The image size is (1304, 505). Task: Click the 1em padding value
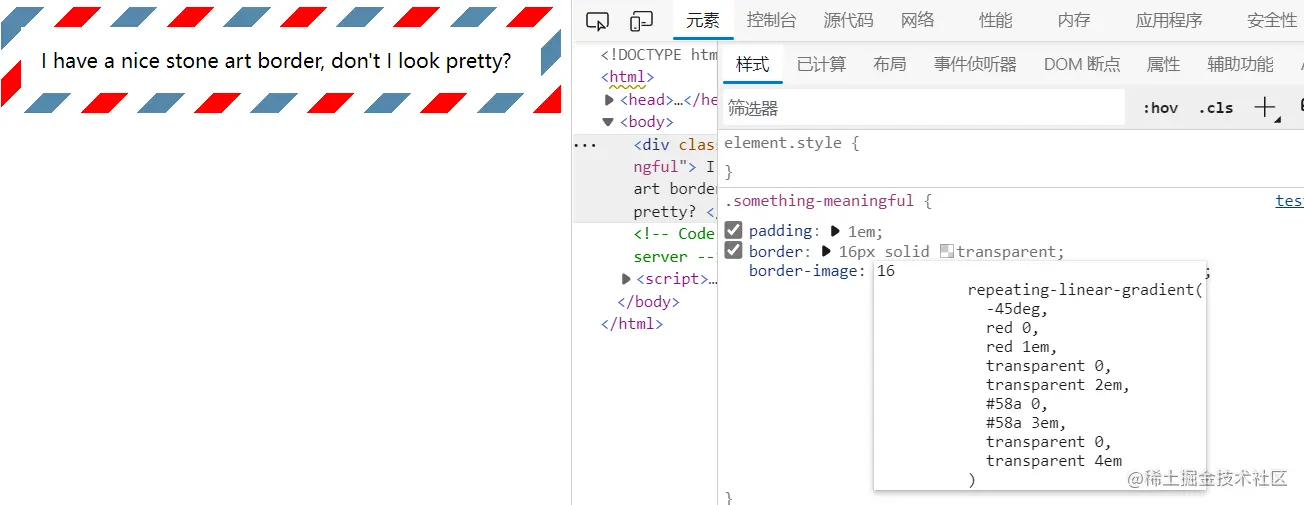(x=862, y=231)
